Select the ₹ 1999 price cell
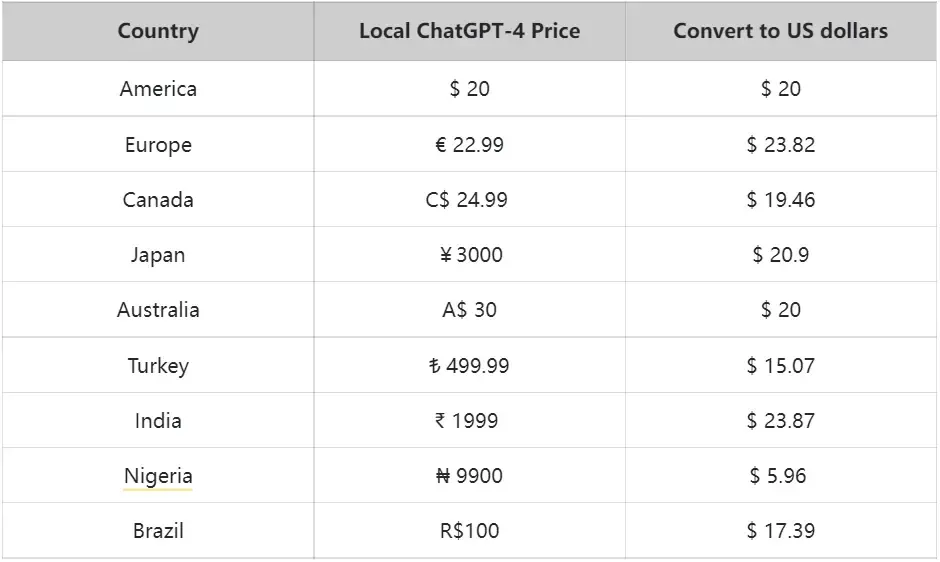Image resolution: width=940 pixels, height=562 pixels. click(466, 421)
